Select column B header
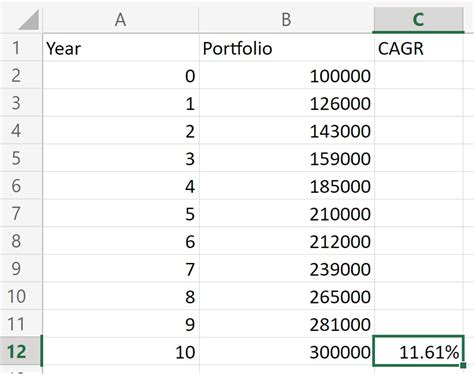Viewport: 474px width, 374px height. 286,20
